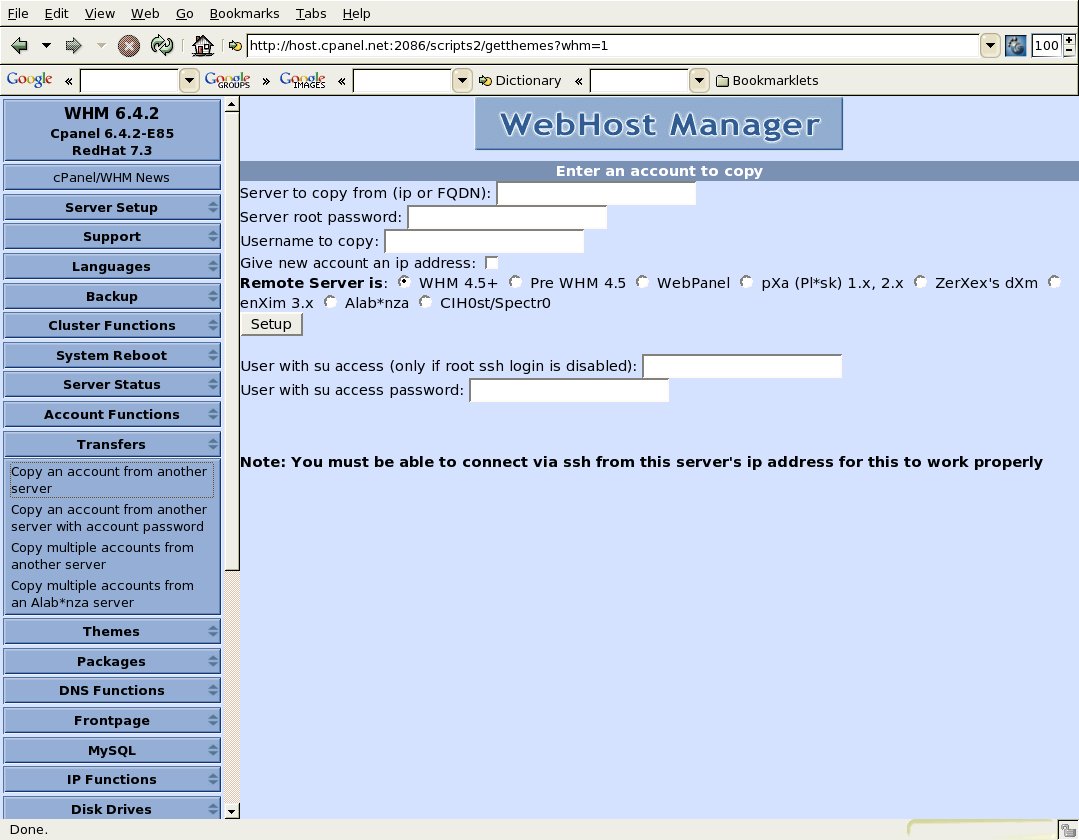Open Copy multiple accounts from another server
1079x840 pixels.
point(102,556)
